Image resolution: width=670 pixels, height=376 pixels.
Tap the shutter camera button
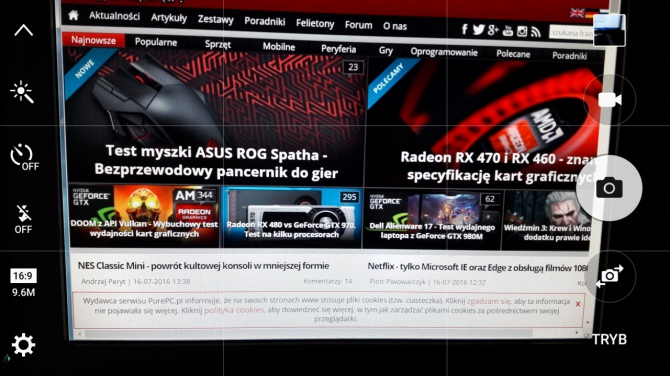609,188
